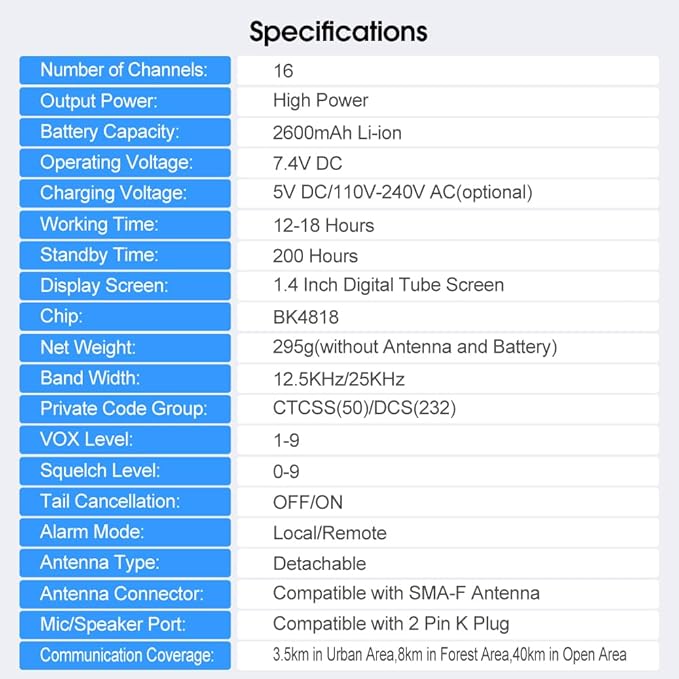This screenshot has width=679, height=679.
Task: Select the Communication Coverage label
Action: click(x=125, y=656)
